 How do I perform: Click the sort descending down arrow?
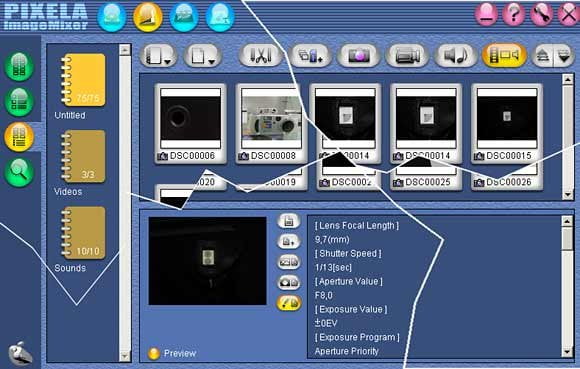point(564,56)
